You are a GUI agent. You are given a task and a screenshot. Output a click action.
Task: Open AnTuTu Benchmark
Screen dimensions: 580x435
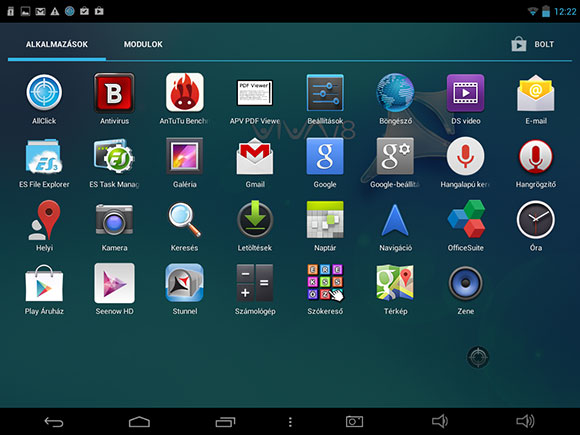[x=185, y=92]
